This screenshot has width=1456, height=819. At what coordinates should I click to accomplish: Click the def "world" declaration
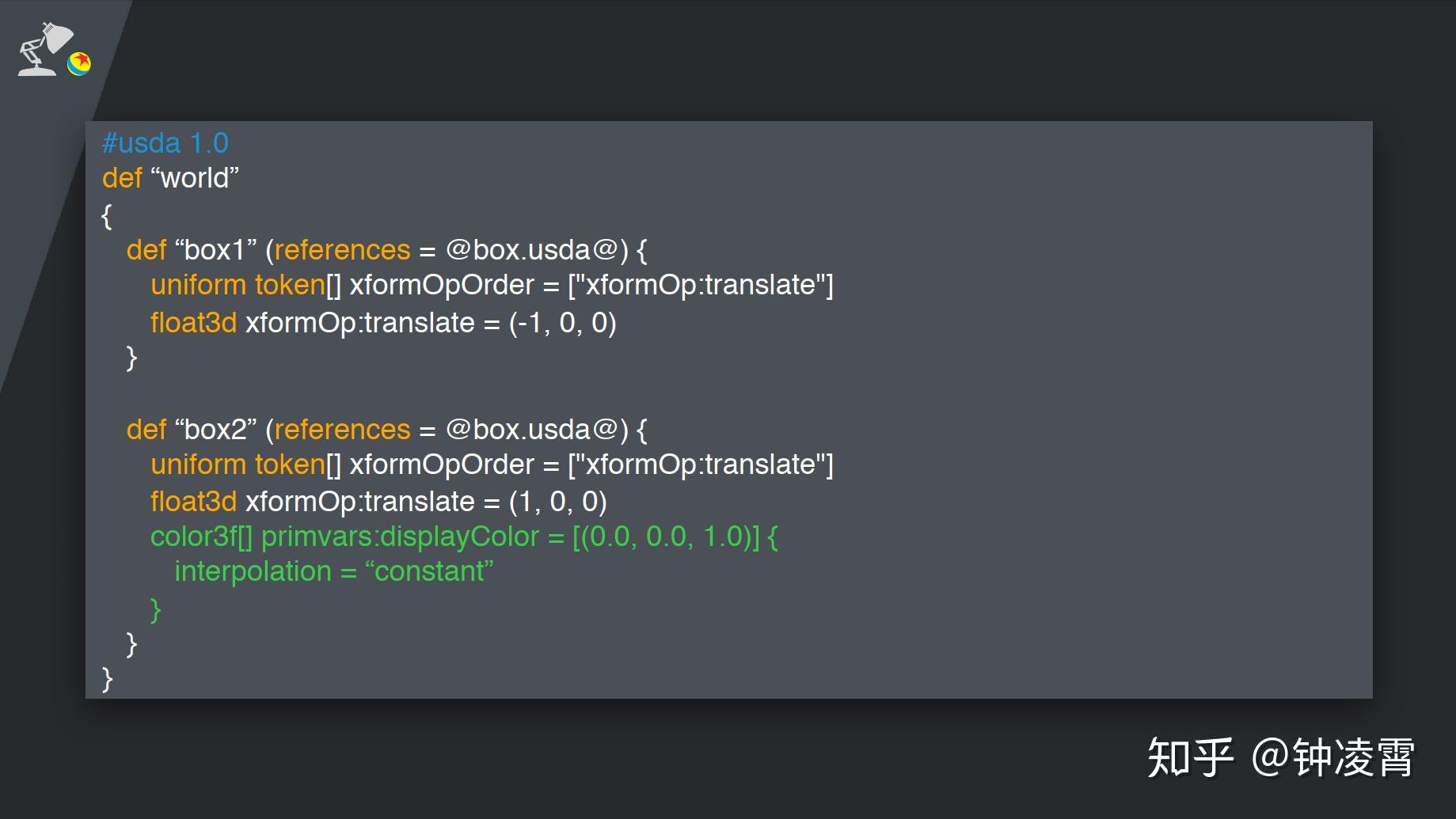pyautogui.click(x=170, y=178)
